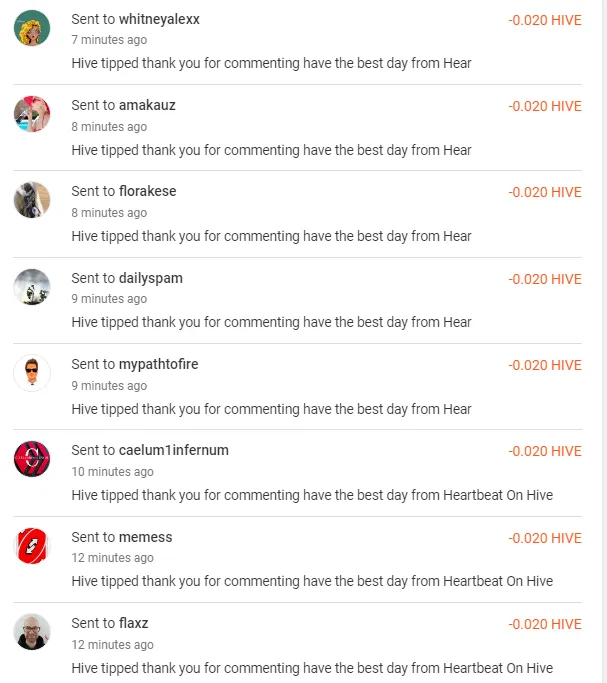This screenshot has width=607, height=683.
Task: Select the memo text sent to flaxz
Action: coord(311,667)
